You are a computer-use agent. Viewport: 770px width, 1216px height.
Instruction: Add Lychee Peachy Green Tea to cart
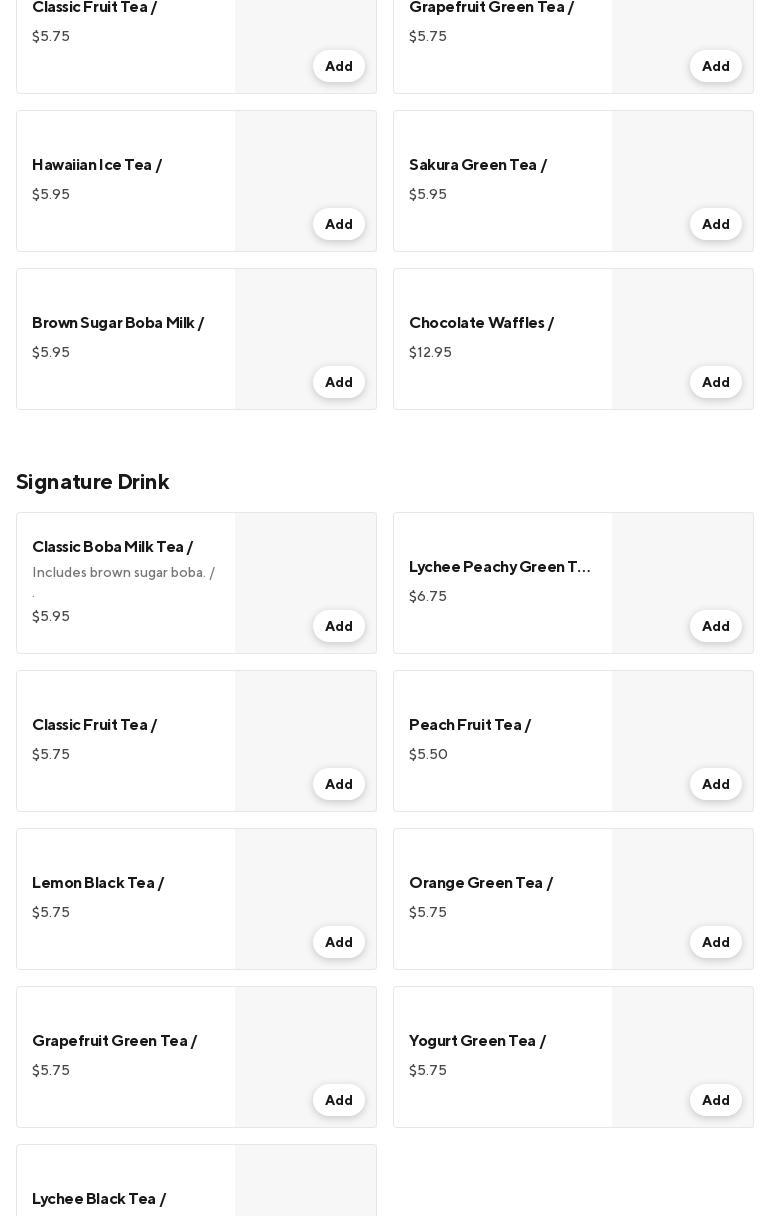pos(715,626)
